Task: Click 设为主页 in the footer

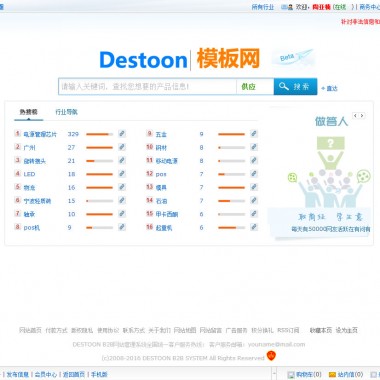Action: (x=346, y=330)
